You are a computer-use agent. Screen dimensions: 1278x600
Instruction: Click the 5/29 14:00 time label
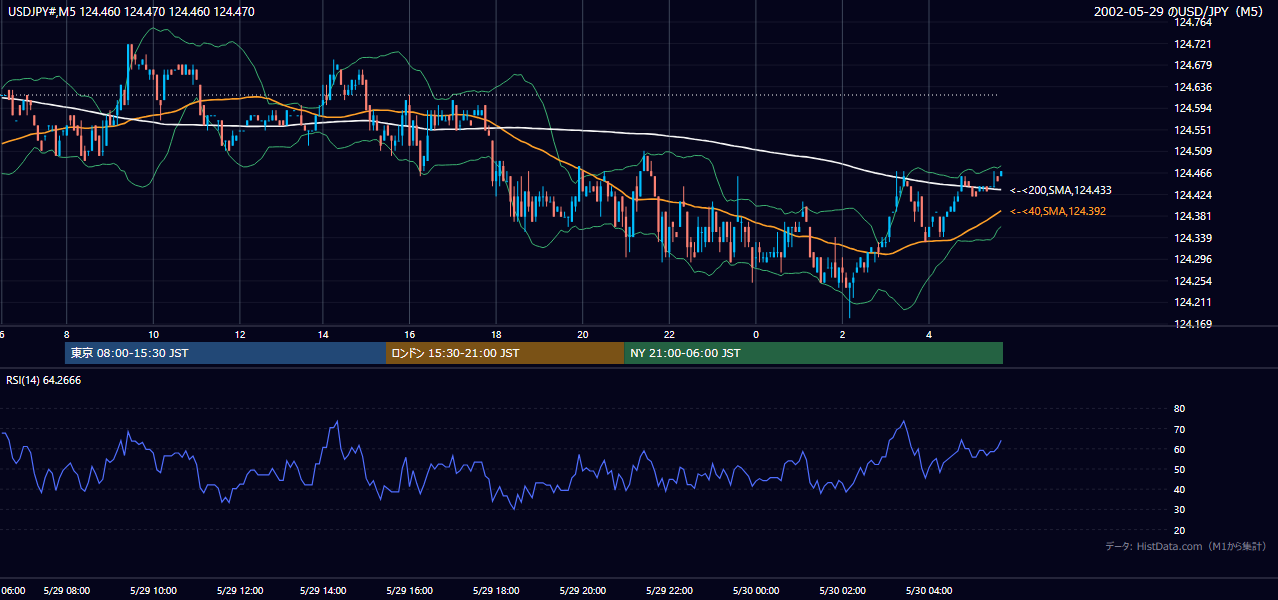click(322, 590)
